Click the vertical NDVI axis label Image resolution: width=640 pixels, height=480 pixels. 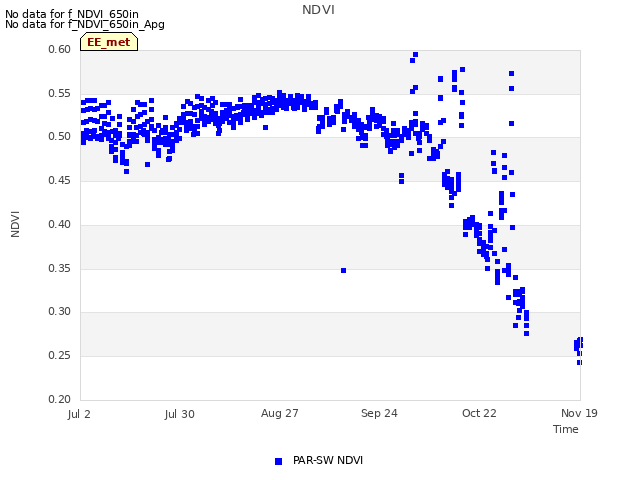[15, 224]
